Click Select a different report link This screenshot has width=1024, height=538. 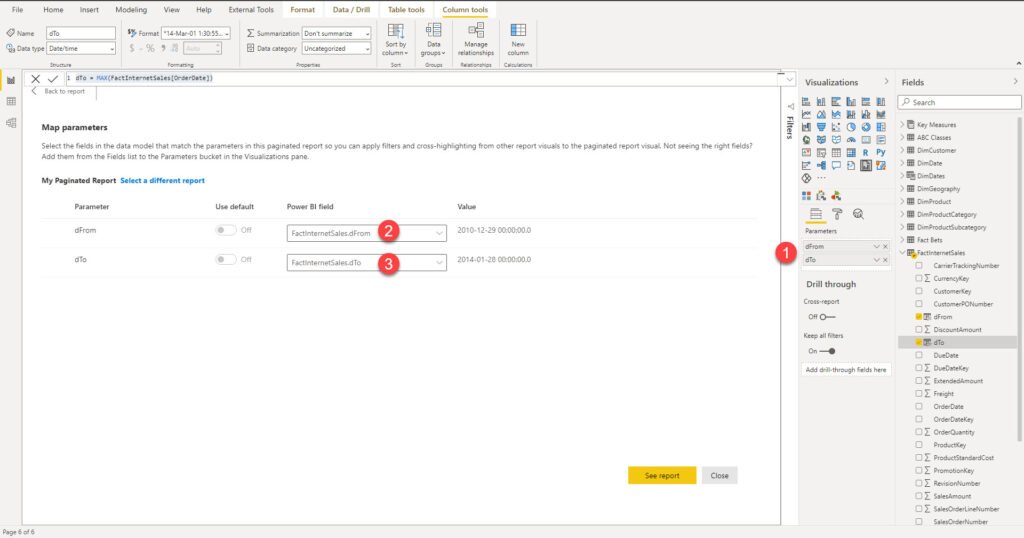163,180
